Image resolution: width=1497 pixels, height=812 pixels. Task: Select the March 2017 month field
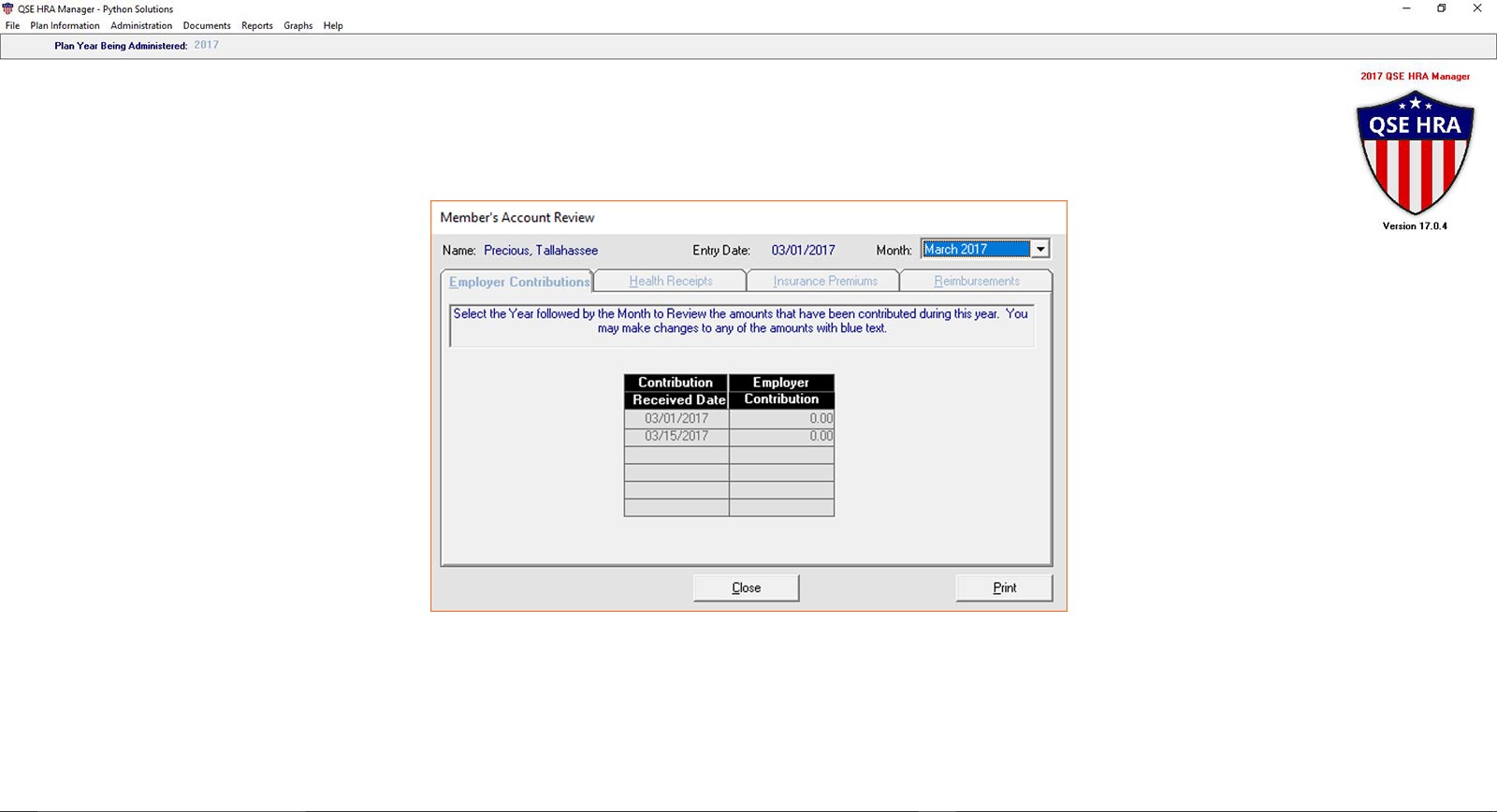(x=975, y=249)
